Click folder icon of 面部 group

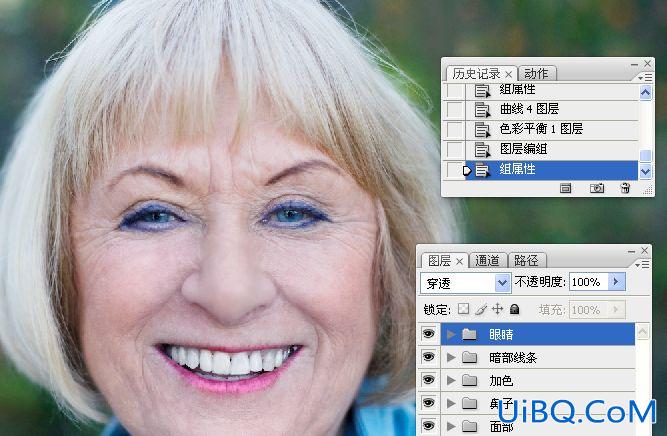469,425
